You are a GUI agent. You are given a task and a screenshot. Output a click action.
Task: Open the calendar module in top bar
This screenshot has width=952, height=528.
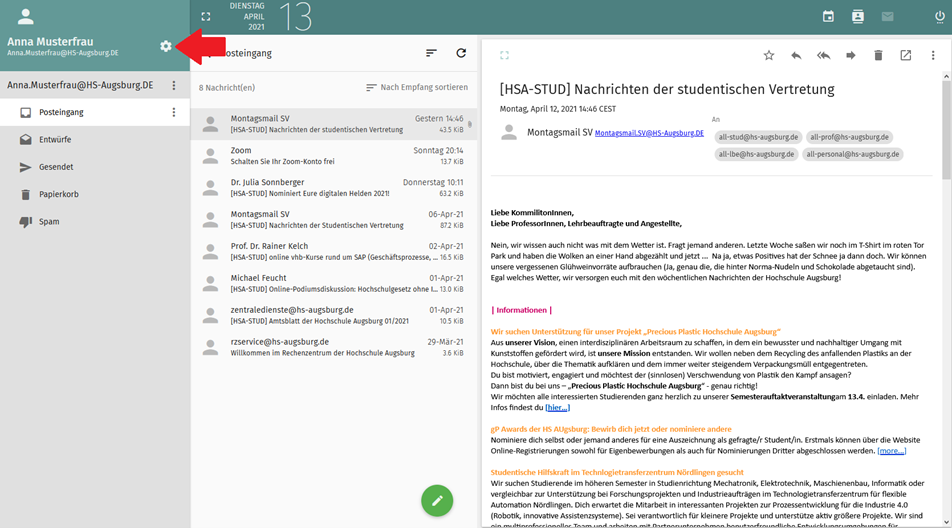pos(828,17)
